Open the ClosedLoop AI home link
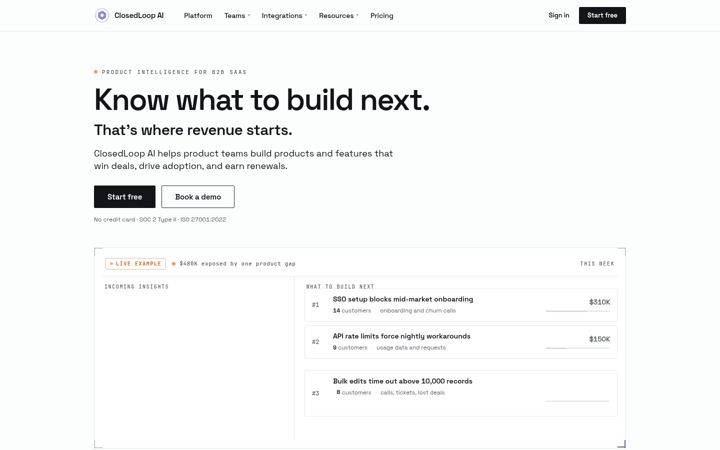 tap(129, 15)
